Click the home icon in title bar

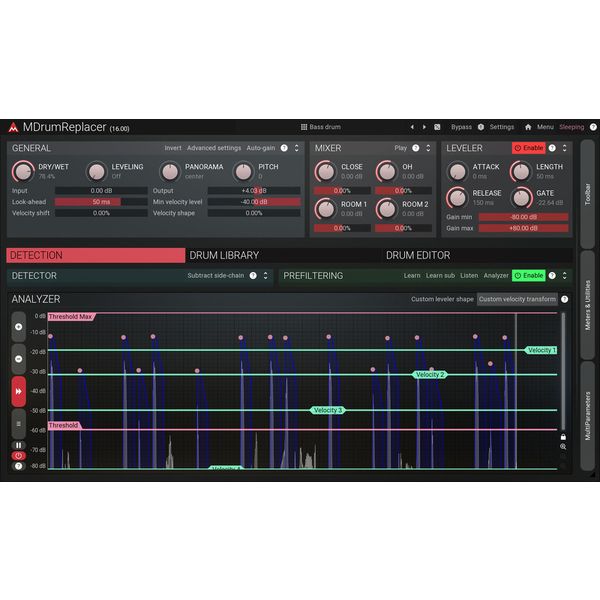528,127
